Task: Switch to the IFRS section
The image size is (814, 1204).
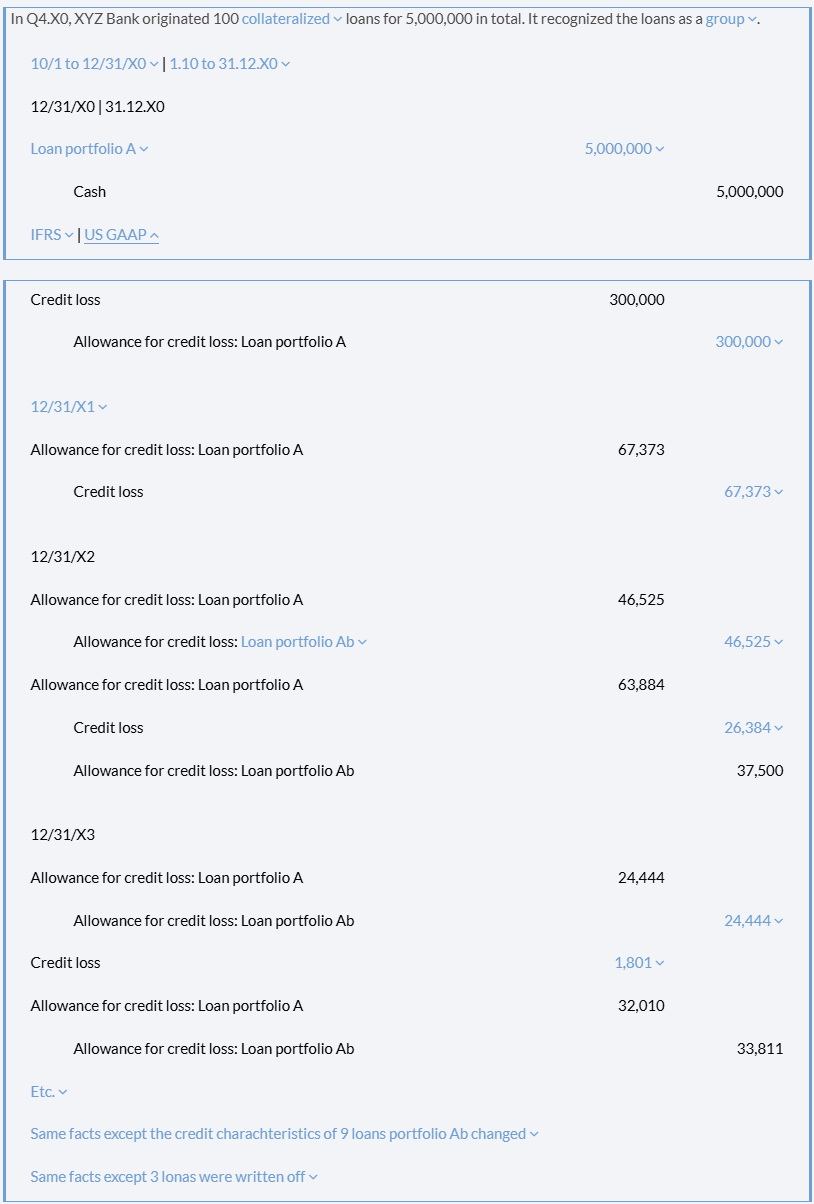Action: pos(52,235)
